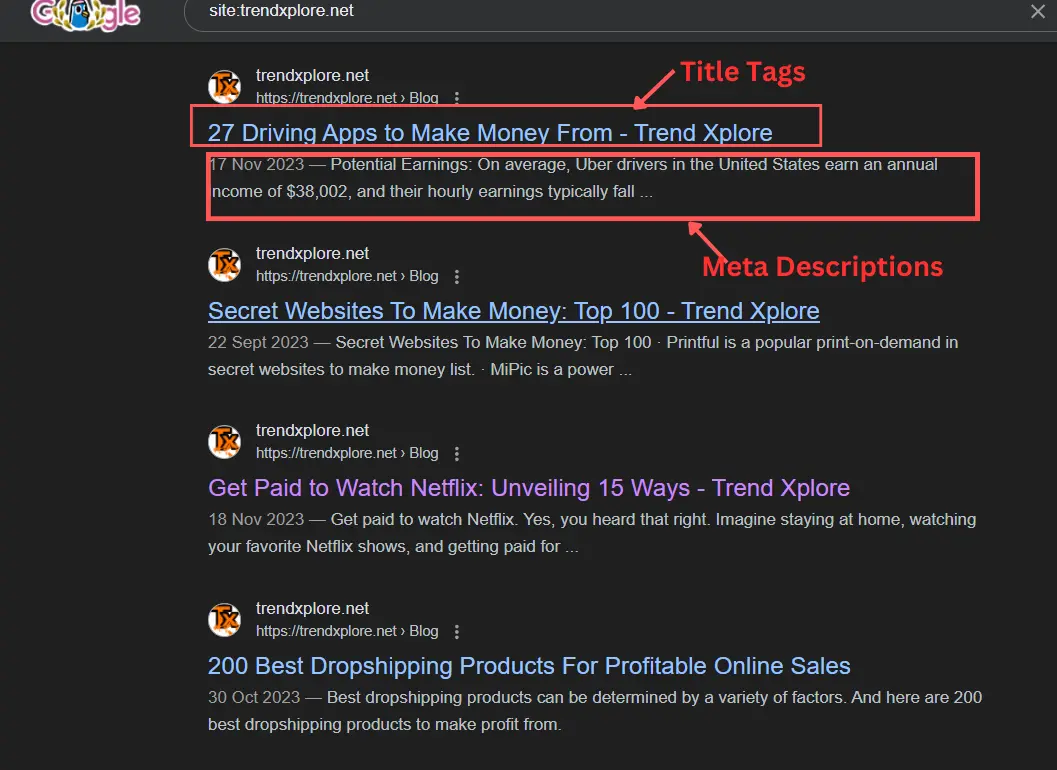
Task: Open "27 Driving Apps to Make Money From"
Action: 490,132
